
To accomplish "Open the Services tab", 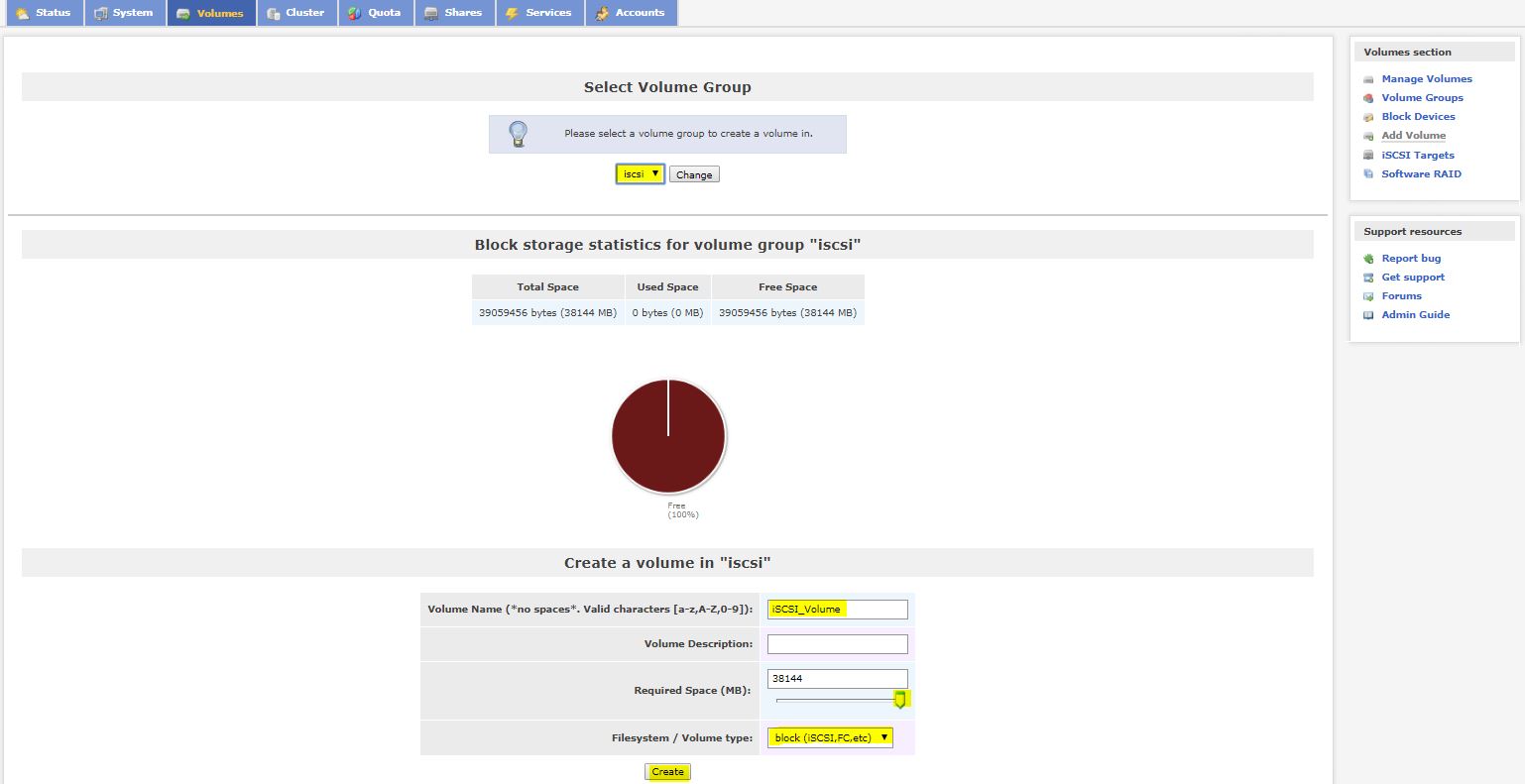I will tap(538, 13).
